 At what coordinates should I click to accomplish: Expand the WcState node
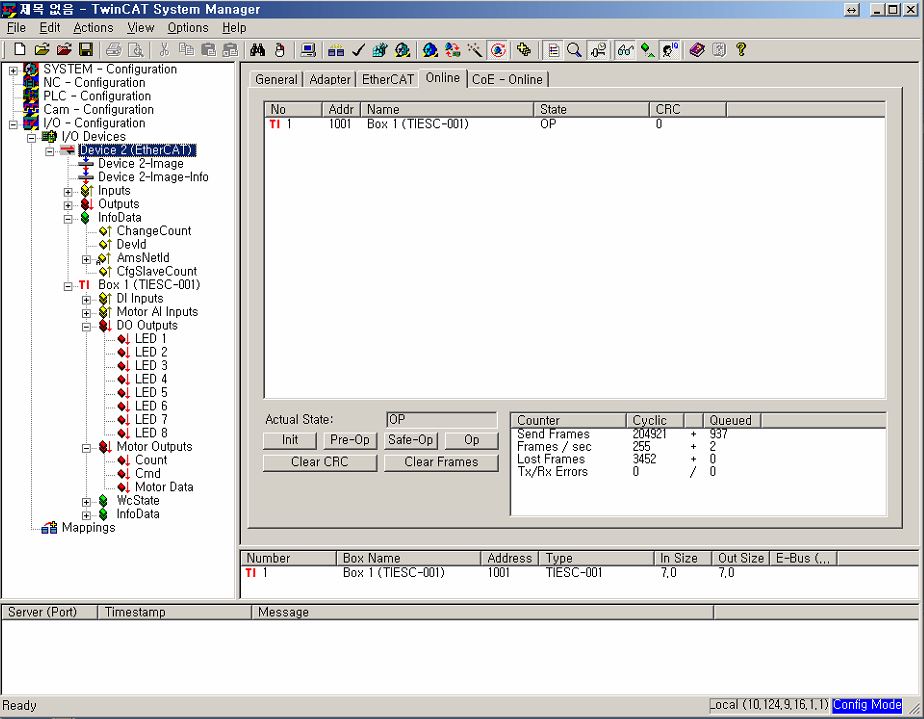click(87, 502)
